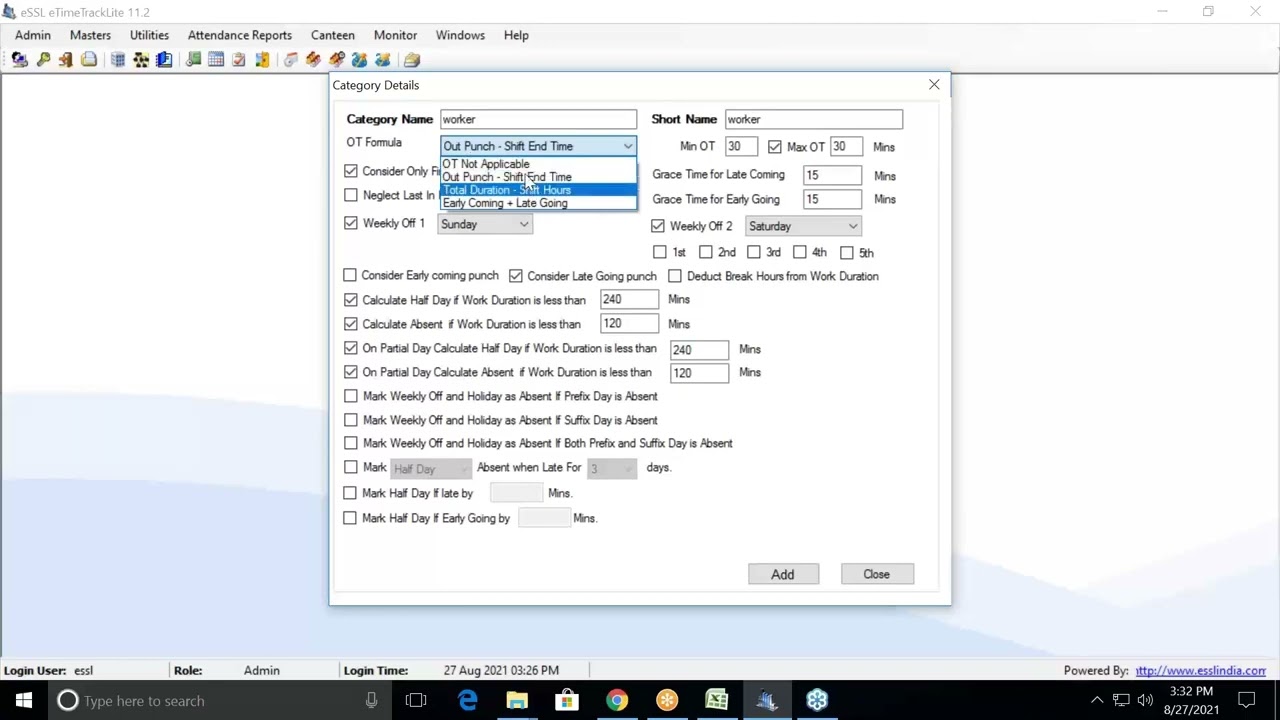This screenshot has width=1280, height=720.
Task: Open the Weekly Off 1 Sunday dropdown
Action: [485, 224]
